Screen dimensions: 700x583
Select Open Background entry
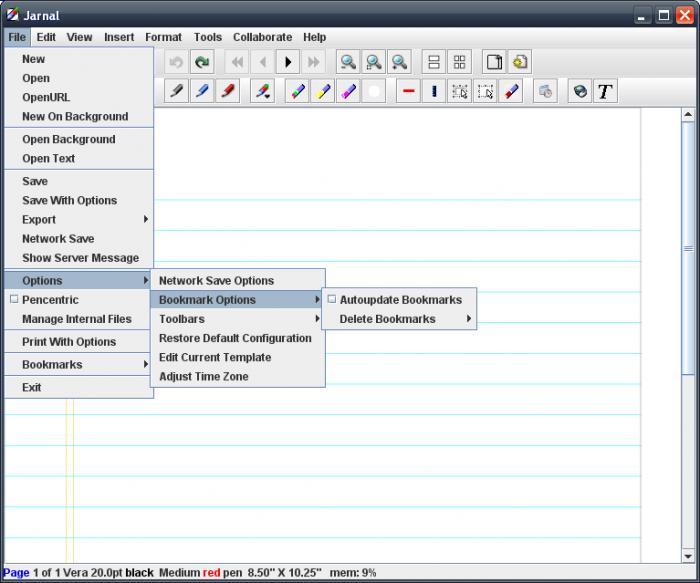click(79, 139)
